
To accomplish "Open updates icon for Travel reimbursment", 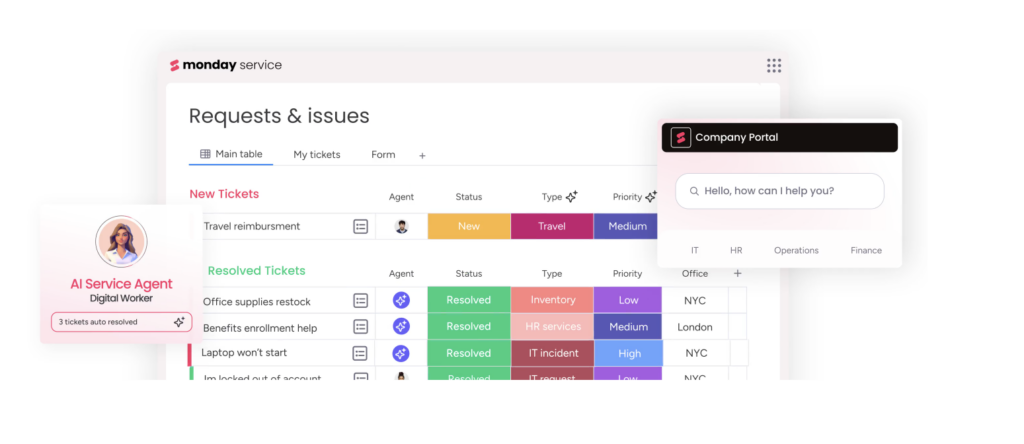I will (360, 227).
